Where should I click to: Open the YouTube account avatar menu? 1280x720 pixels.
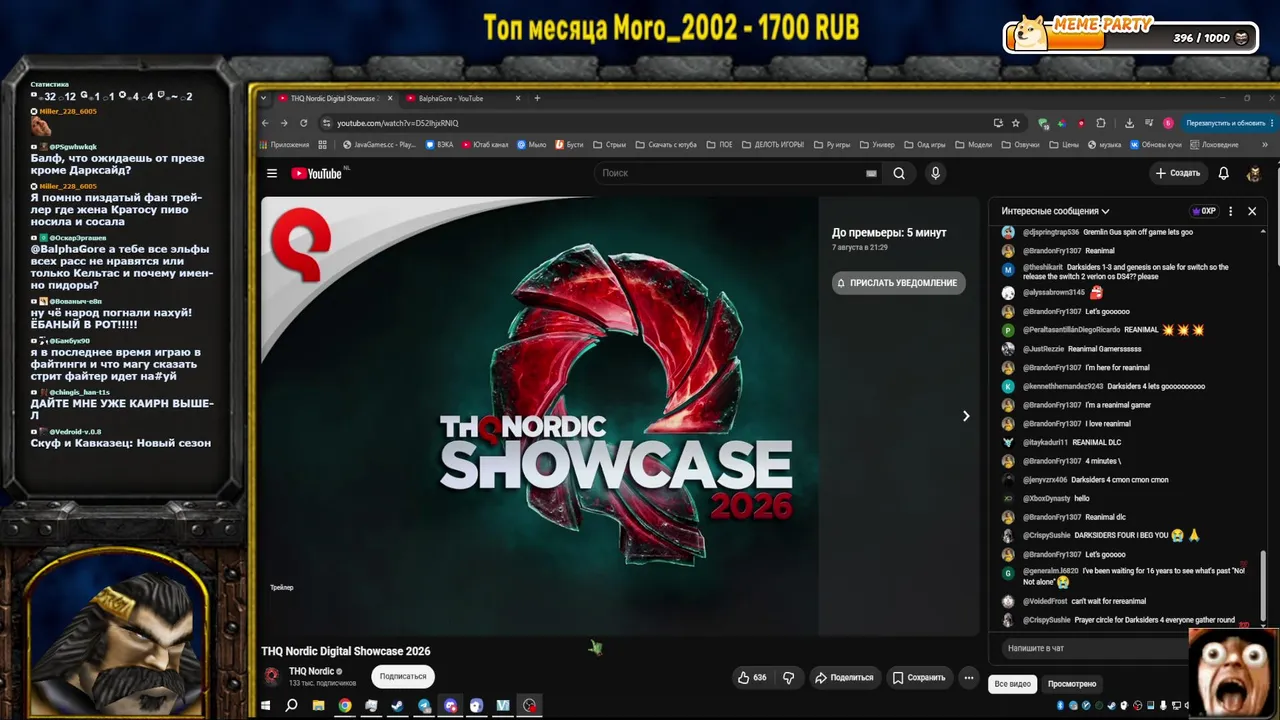click(1253, 173)
